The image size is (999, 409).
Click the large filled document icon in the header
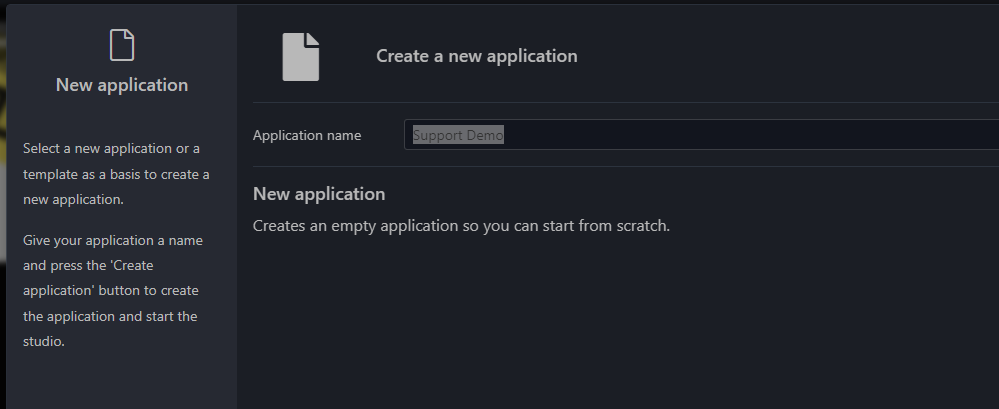[x=301, y=56]
